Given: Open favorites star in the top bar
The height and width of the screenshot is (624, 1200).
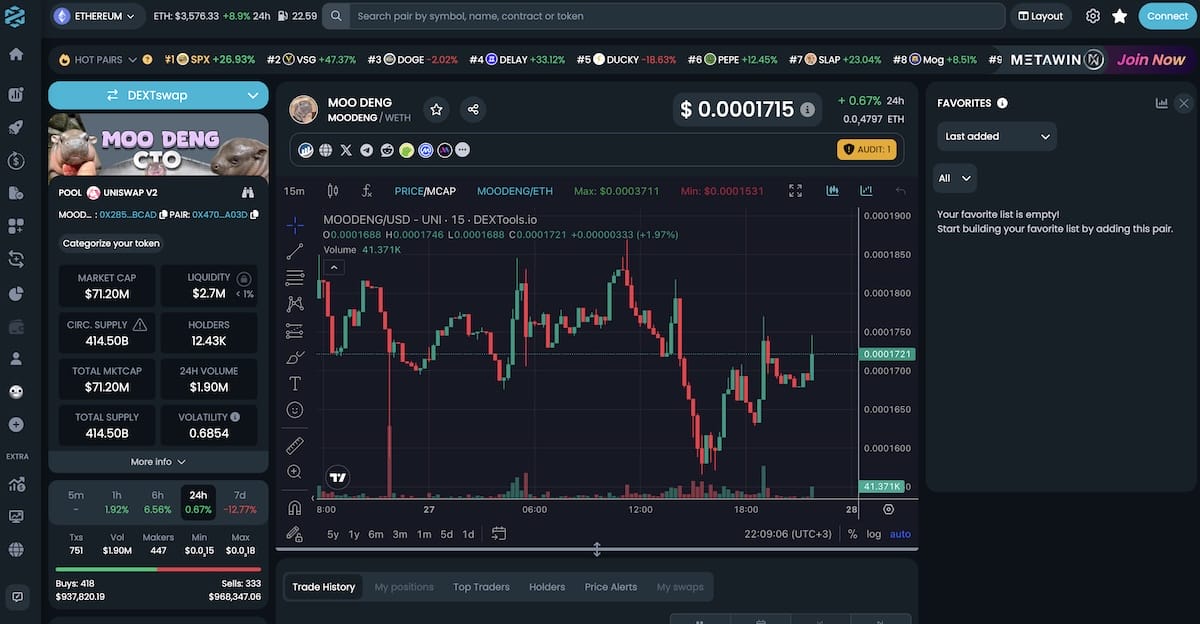Looking at the screenshot, I should (1120, 16).
